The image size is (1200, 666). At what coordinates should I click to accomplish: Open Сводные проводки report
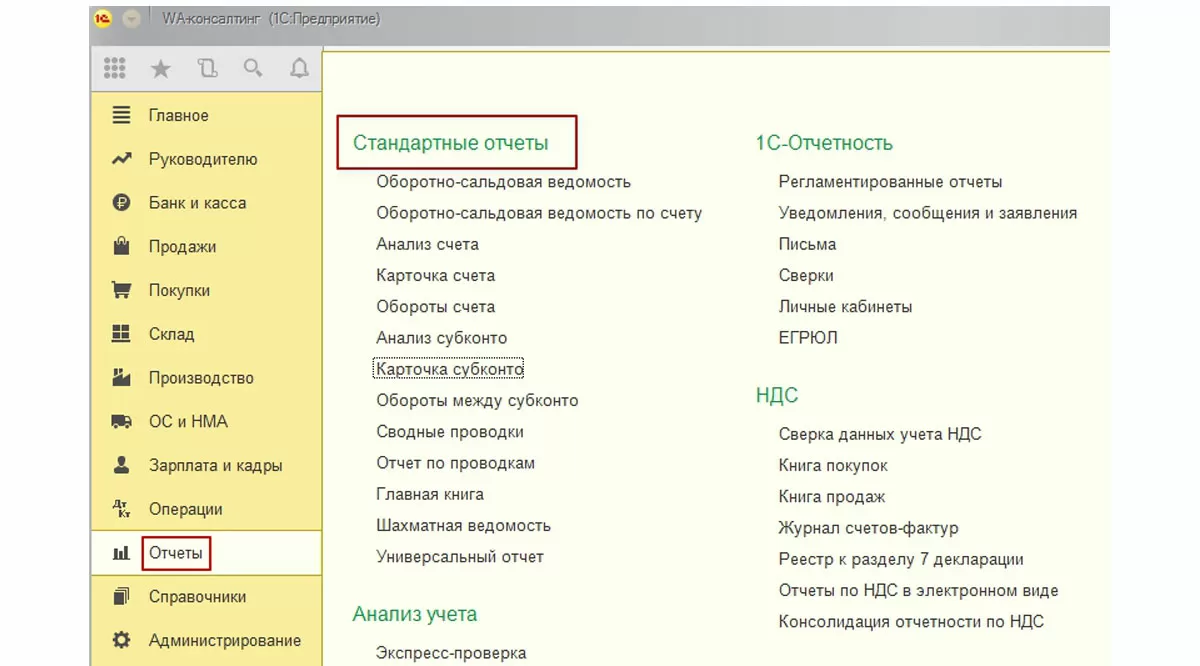[449, 432]
